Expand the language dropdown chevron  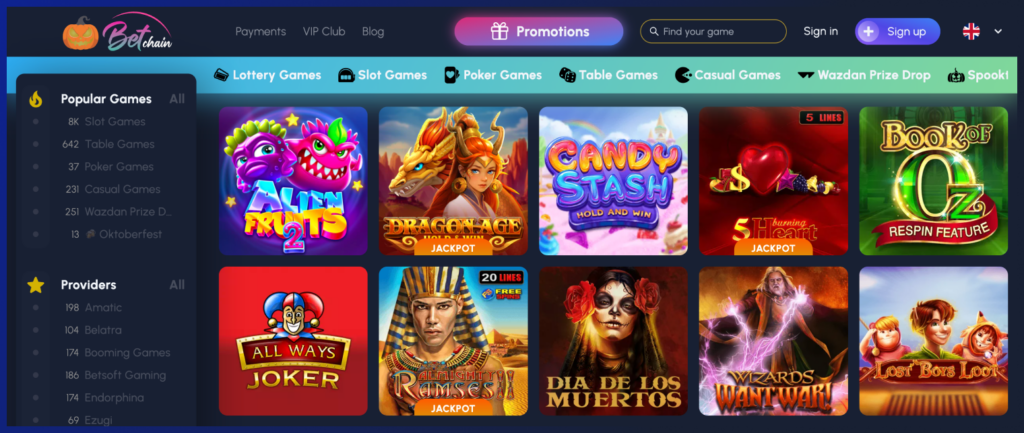click(x=998, y=31)
